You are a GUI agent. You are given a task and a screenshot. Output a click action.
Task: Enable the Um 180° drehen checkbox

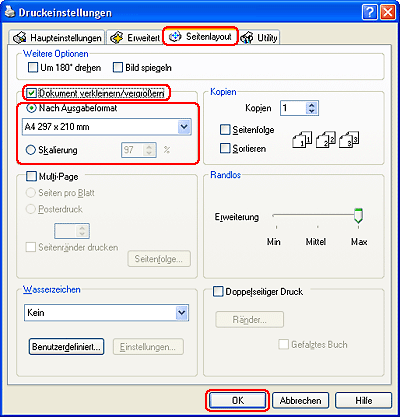tap(33, 68)
